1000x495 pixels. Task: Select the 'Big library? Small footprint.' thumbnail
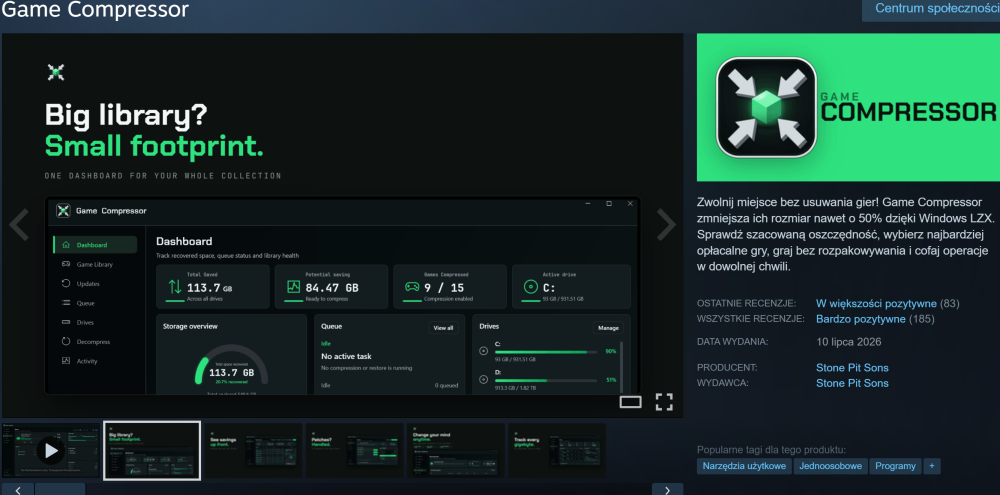[152, 450]
